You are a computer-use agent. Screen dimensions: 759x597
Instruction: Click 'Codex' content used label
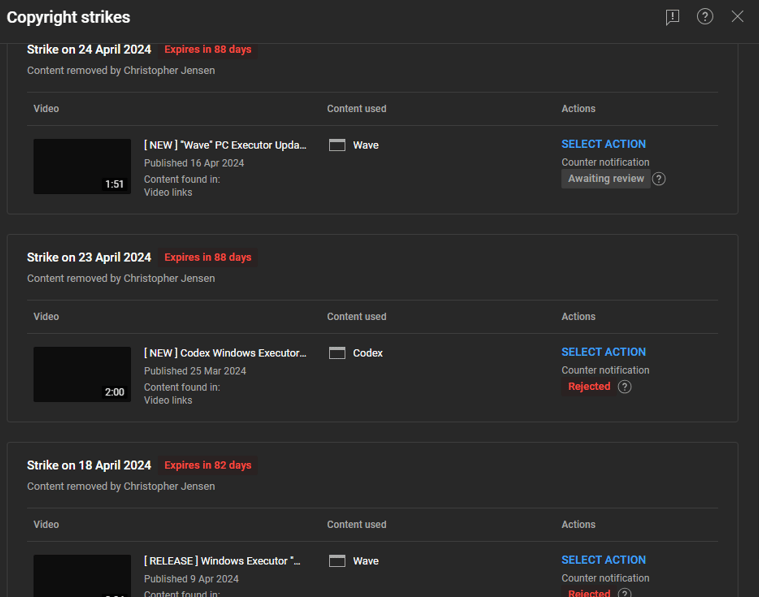tap(367, 353)
